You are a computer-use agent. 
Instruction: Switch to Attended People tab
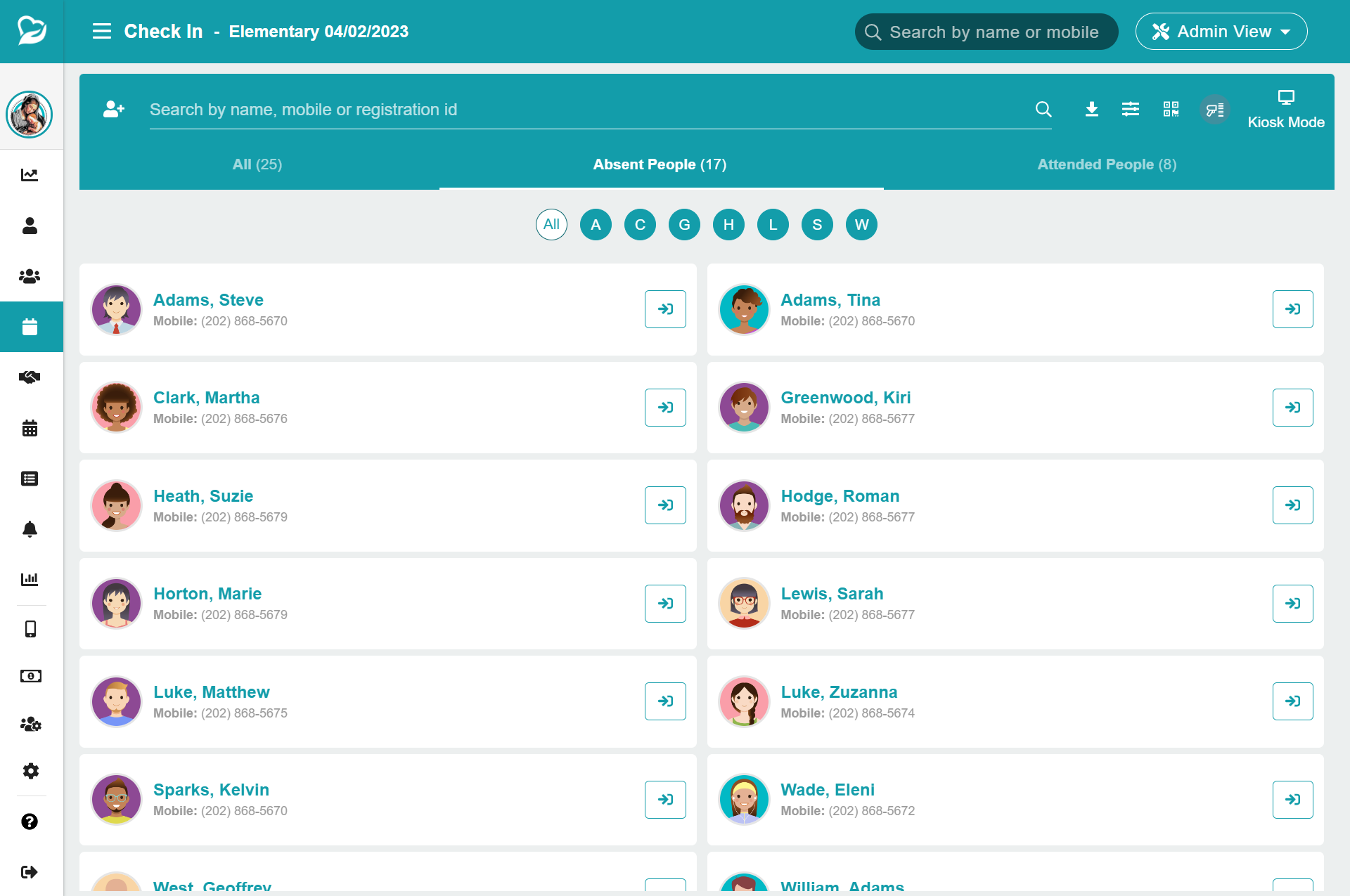[x=1107, y=164]
